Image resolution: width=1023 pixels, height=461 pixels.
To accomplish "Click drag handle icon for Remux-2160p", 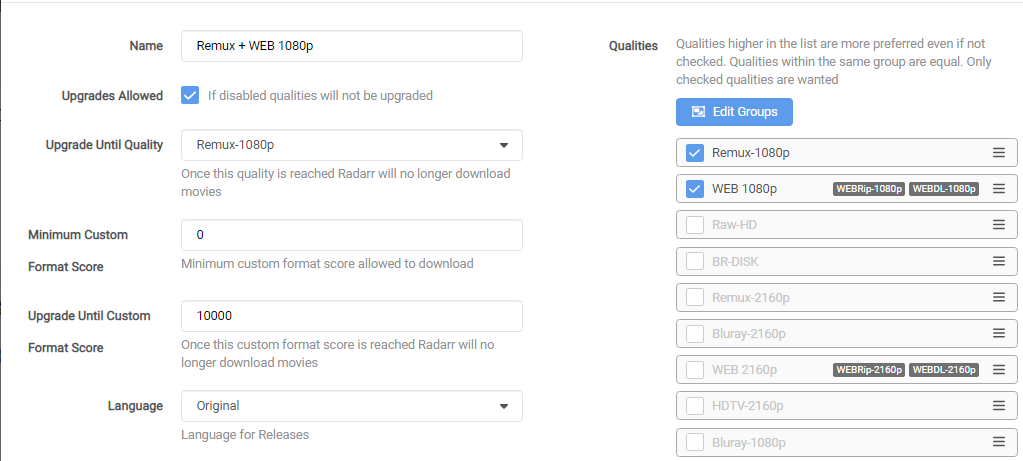I will [x=998, y=297].
